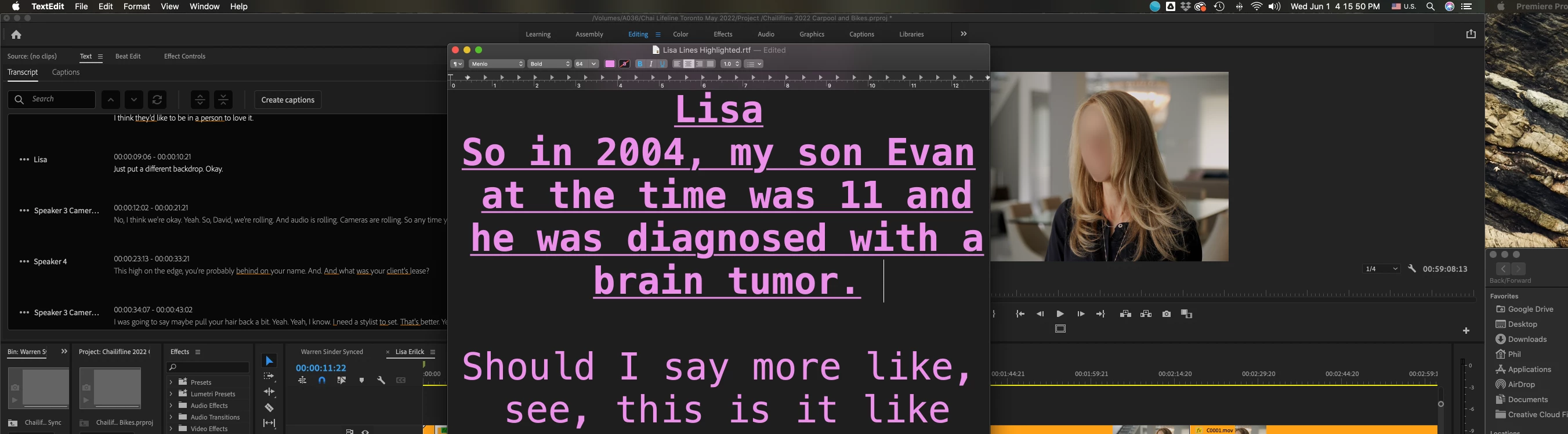The height and width of the screenshot is (434, 1568).
Task: Click the Extract button in Program monitor
Action: click(1146, 314)
